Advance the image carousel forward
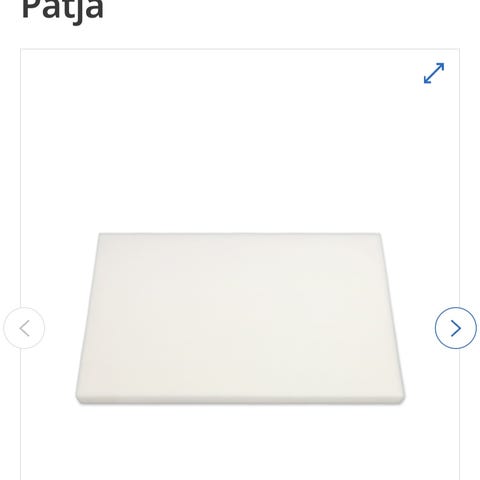Viewport: 480px width, 480px height. (x=456, y=328)
